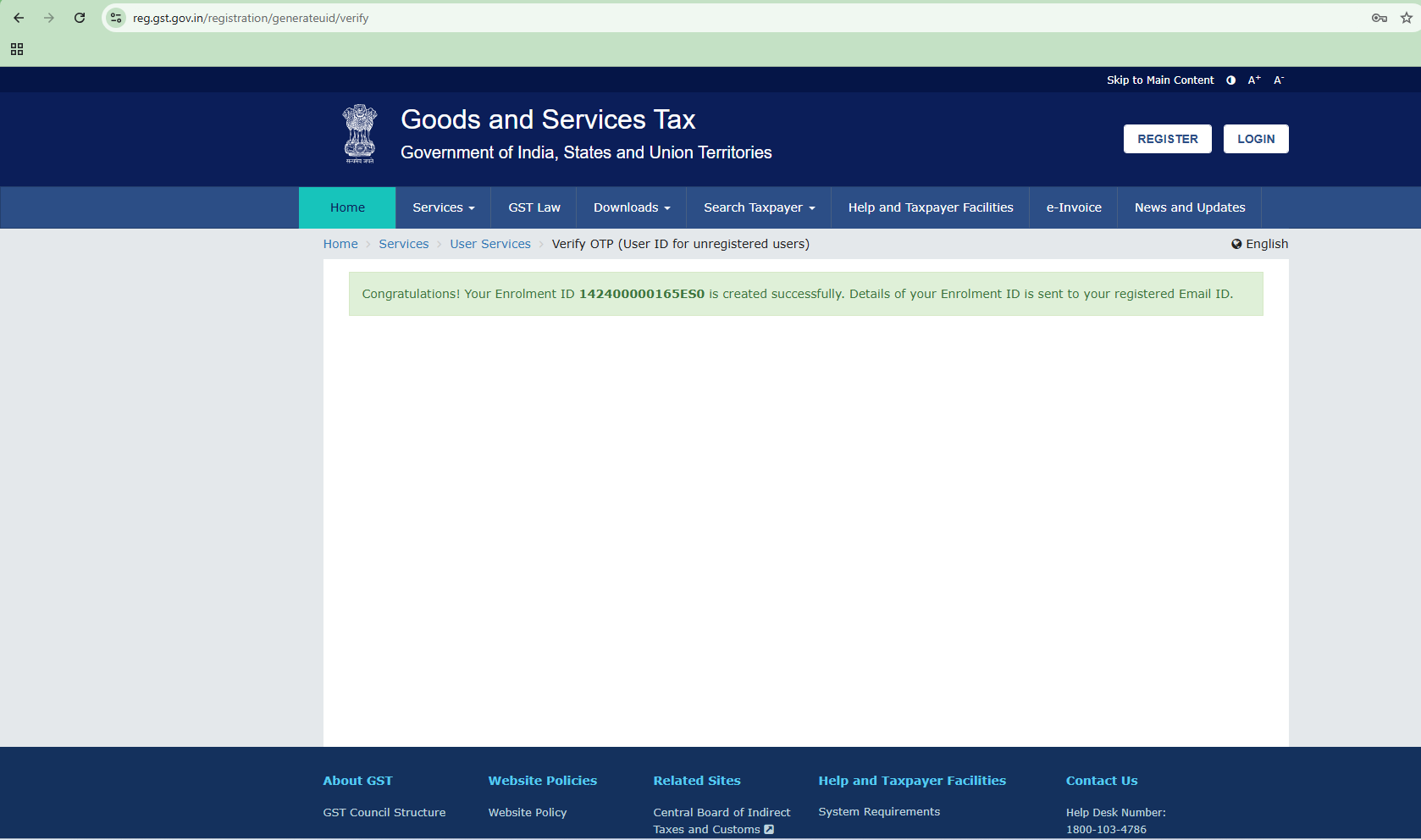Open the e-Invoice menu item
Screen dimensions: 1421x840
coord(1073,207)
